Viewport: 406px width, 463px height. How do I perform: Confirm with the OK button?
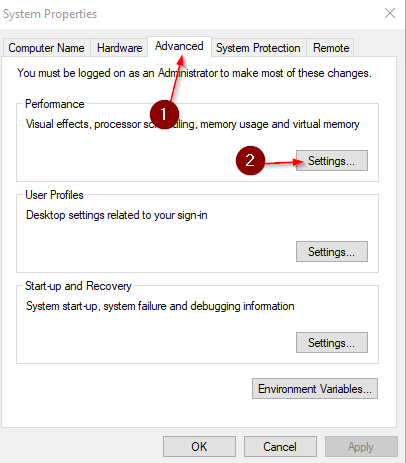(199, 447)
